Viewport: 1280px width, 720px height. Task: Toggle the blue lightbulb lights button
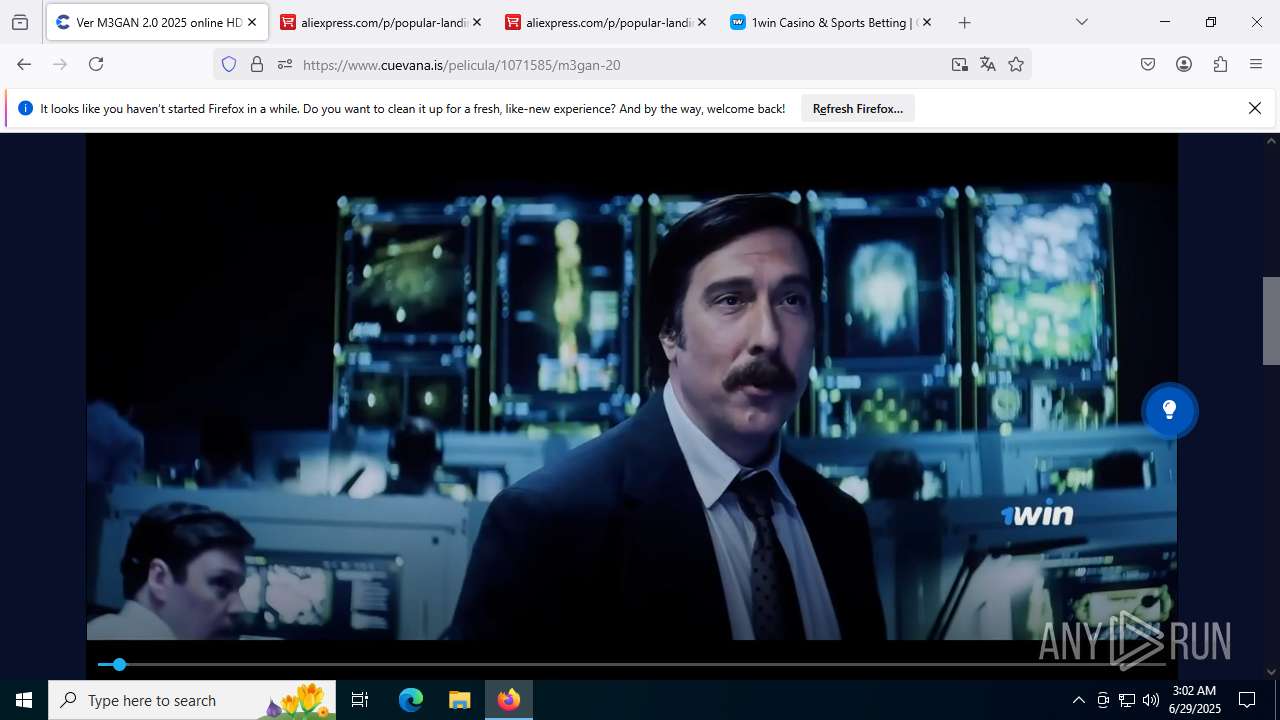[1169, 410]
